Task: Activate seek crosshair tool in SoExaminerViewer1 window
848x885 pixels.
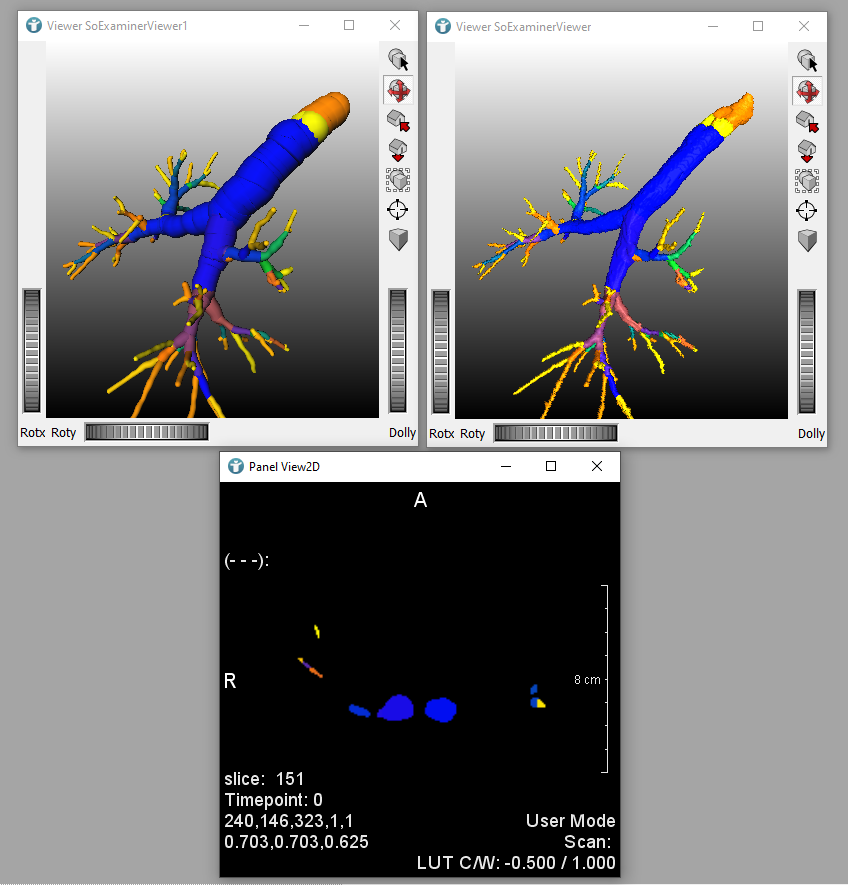Action: pyautogui.click(x=398, y=210)
